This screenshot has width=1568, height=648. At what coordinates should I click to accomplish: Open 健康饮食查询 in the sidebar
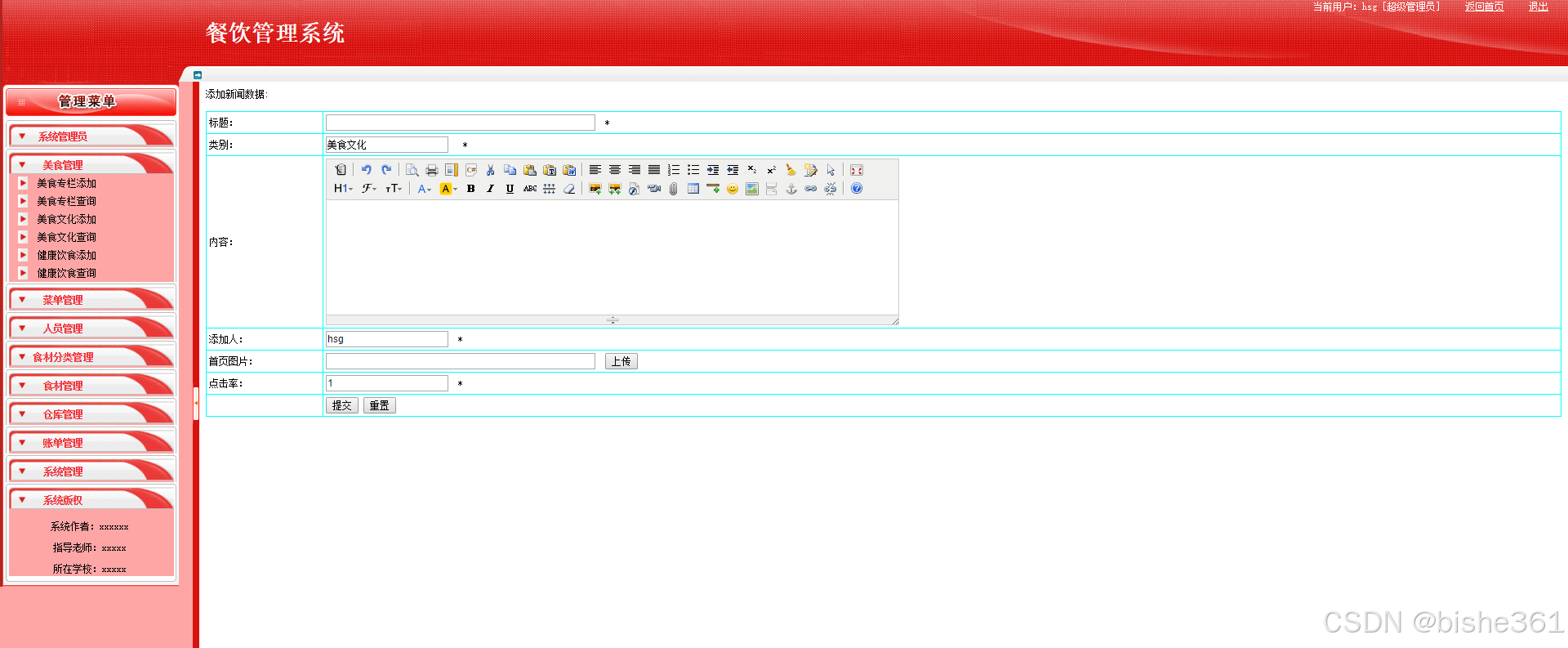66,273
